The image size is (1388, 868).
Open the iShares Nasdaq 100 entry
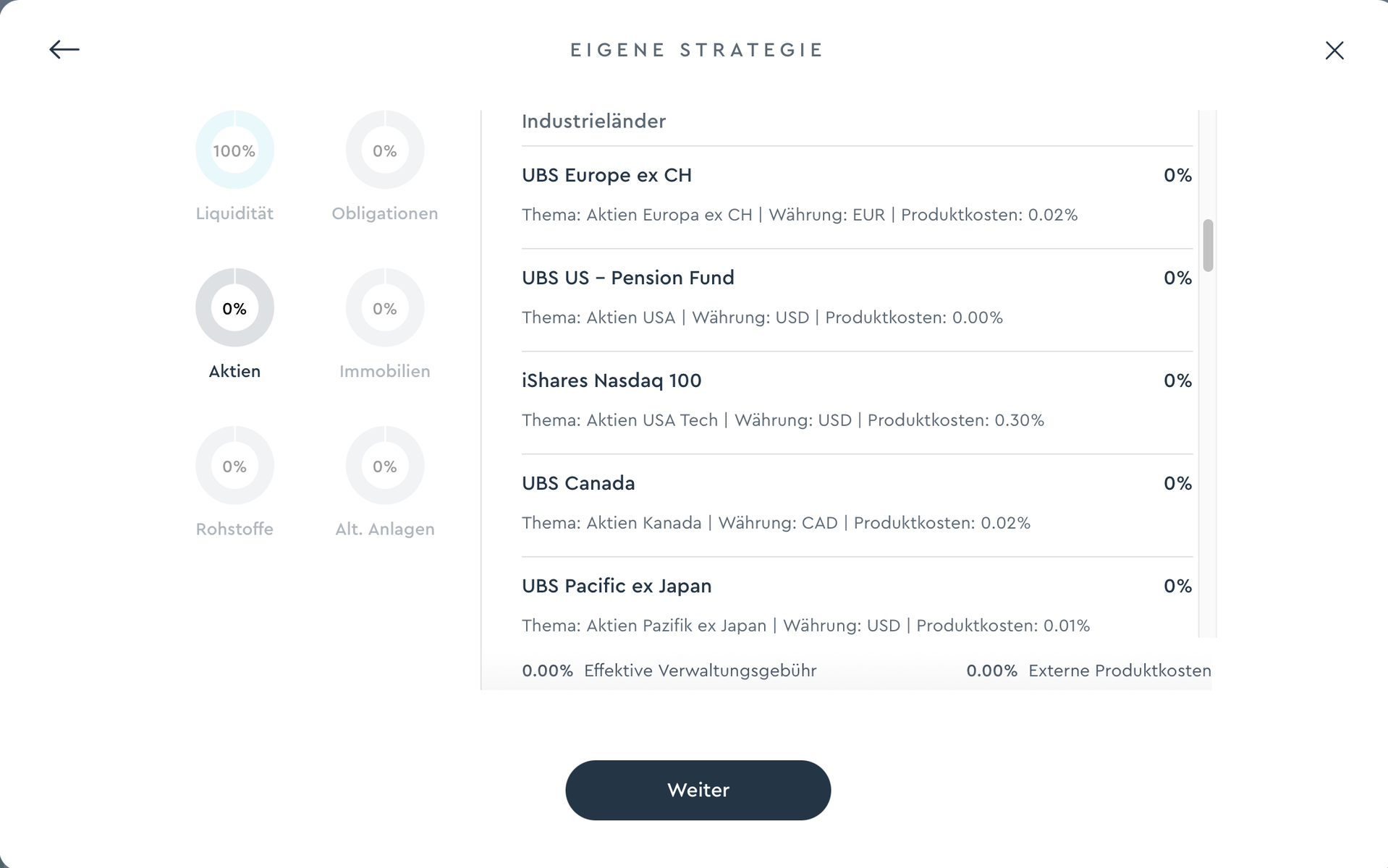pyautogui.click(x=857, y=402)
